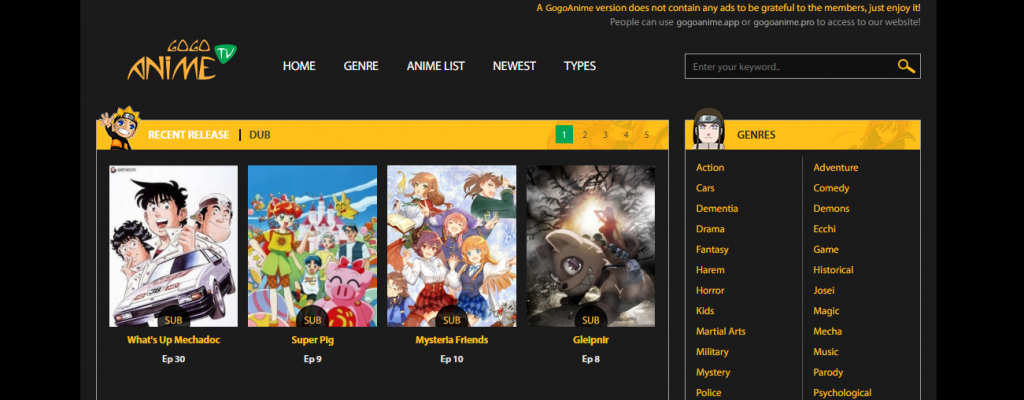The width and height of the screenshot is (1024, 400).
Task: Select the Music genre
Action: (825, 352)
